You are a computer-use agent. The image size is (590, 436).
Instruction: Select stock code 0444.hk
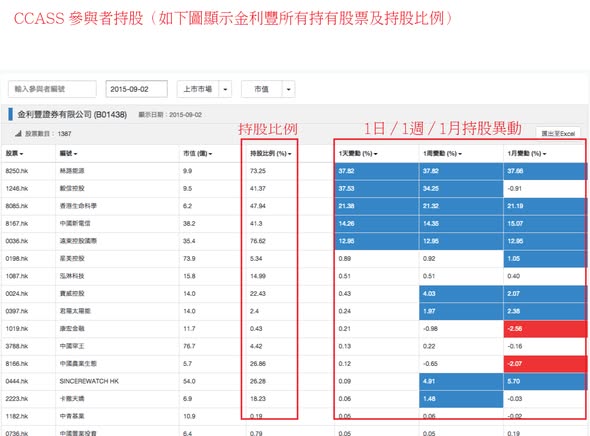coord(17,381)
